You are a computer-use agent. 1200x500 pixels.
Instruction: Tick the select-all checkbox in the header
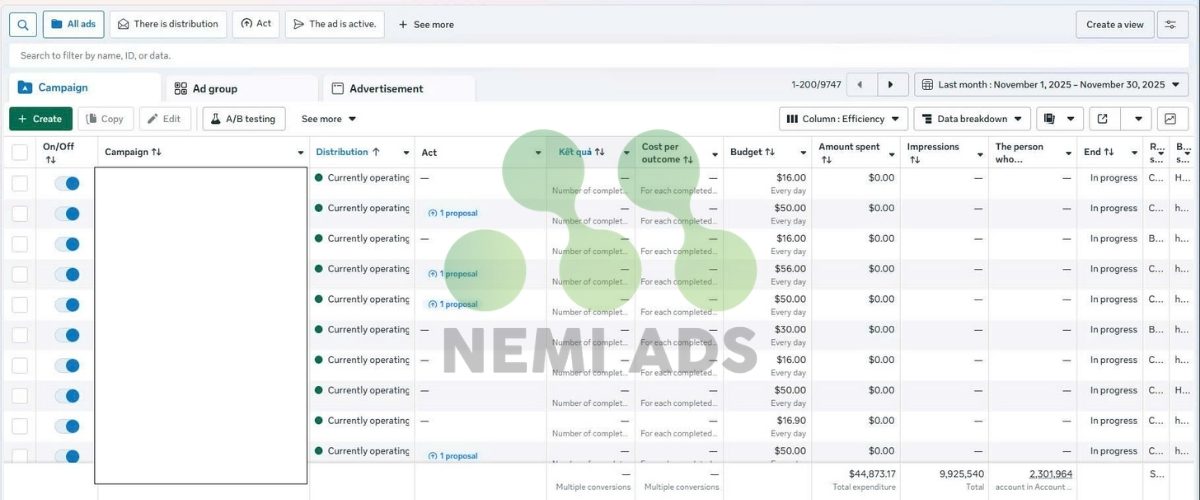(20, 152)
